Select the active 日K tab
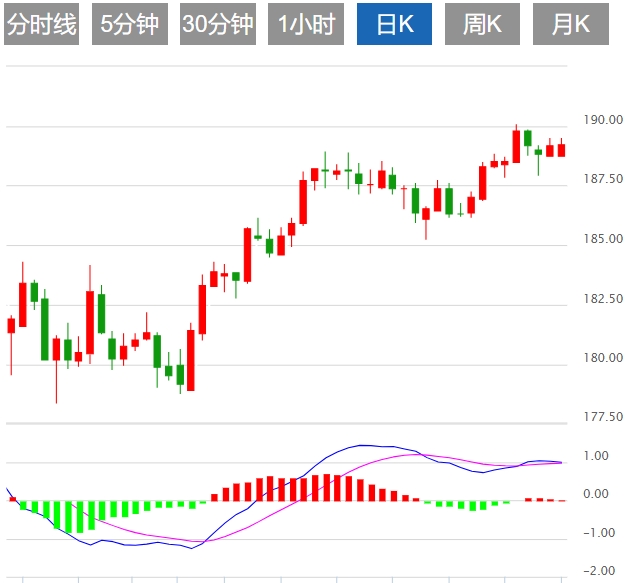 point(394,24)
